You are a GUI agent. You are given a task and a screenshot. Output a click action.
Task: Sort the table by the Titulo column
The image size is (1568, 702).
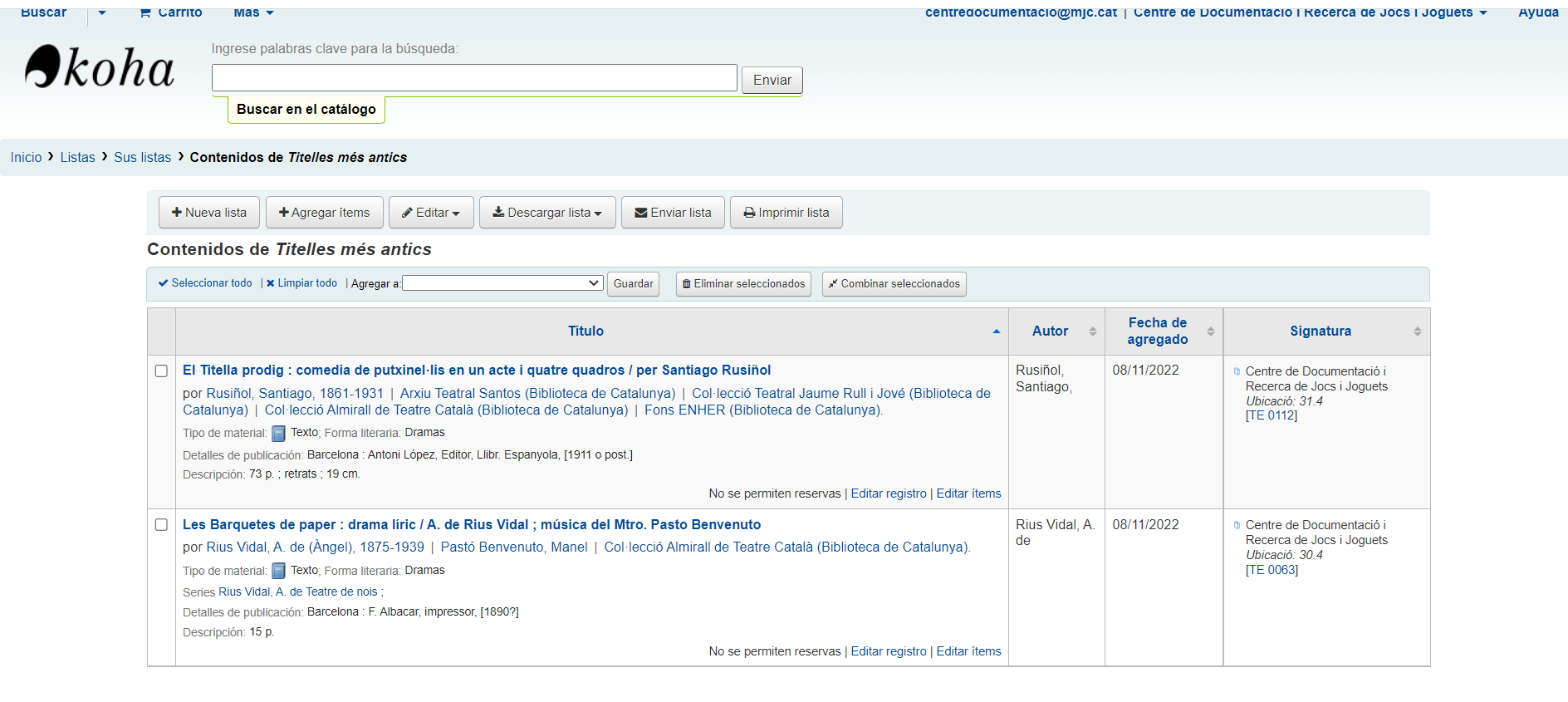[591, 331]
